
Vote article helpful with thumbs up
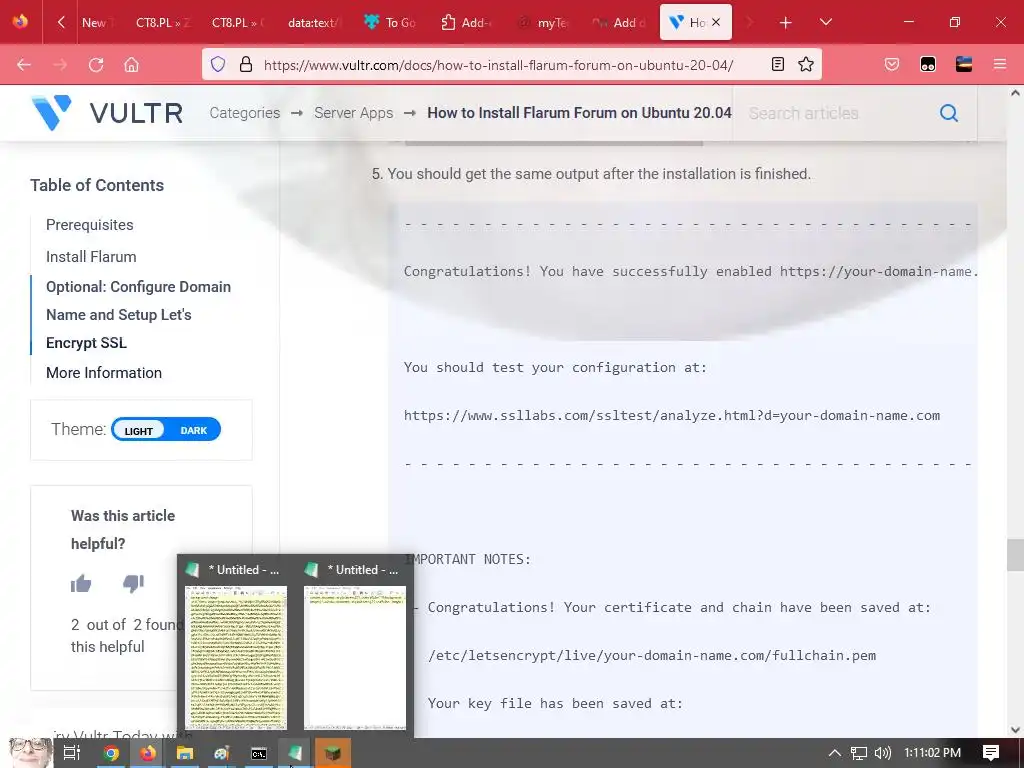81,583
